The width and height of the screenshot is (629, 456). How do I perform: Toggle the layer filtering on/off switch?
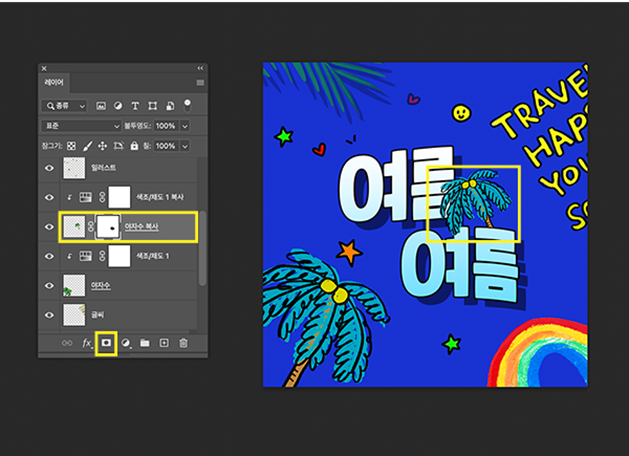click(187, 105)
